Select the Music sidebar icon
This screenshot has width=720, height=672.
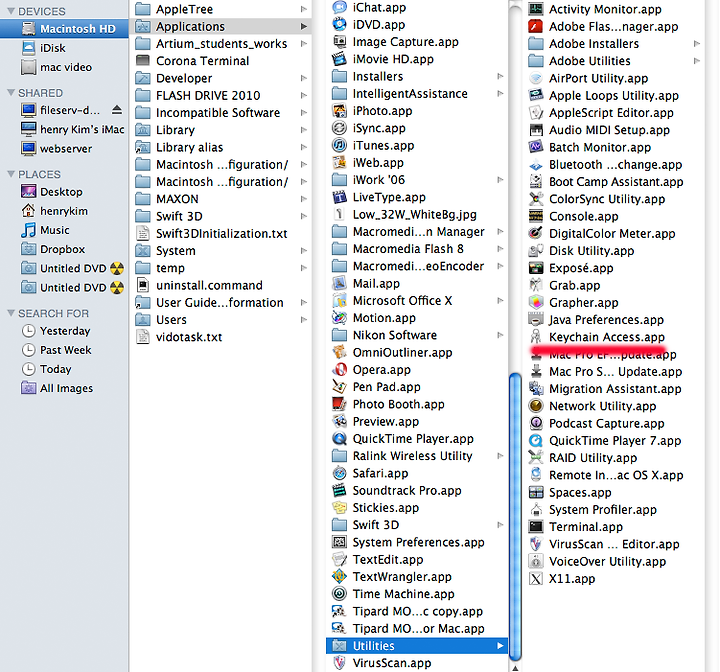[x=28, y=230]
